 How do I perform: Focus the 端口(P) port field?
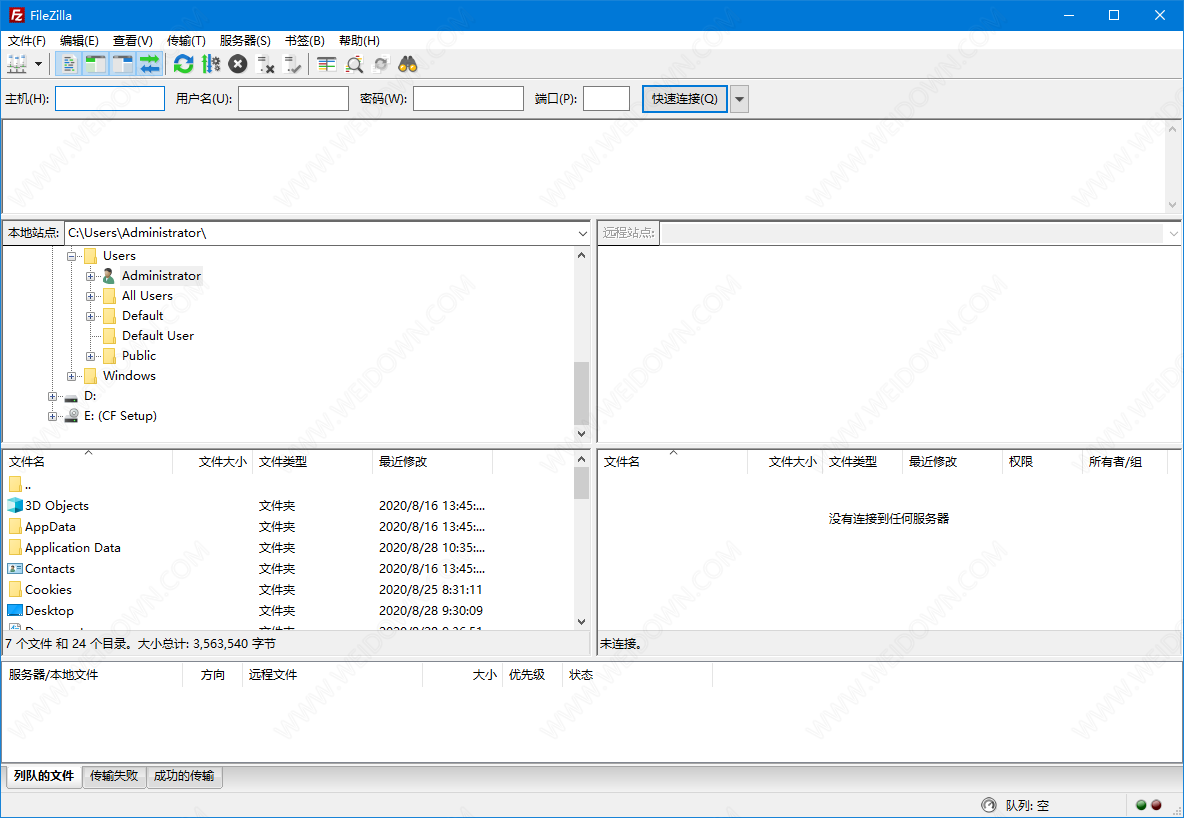pos(606,99)
